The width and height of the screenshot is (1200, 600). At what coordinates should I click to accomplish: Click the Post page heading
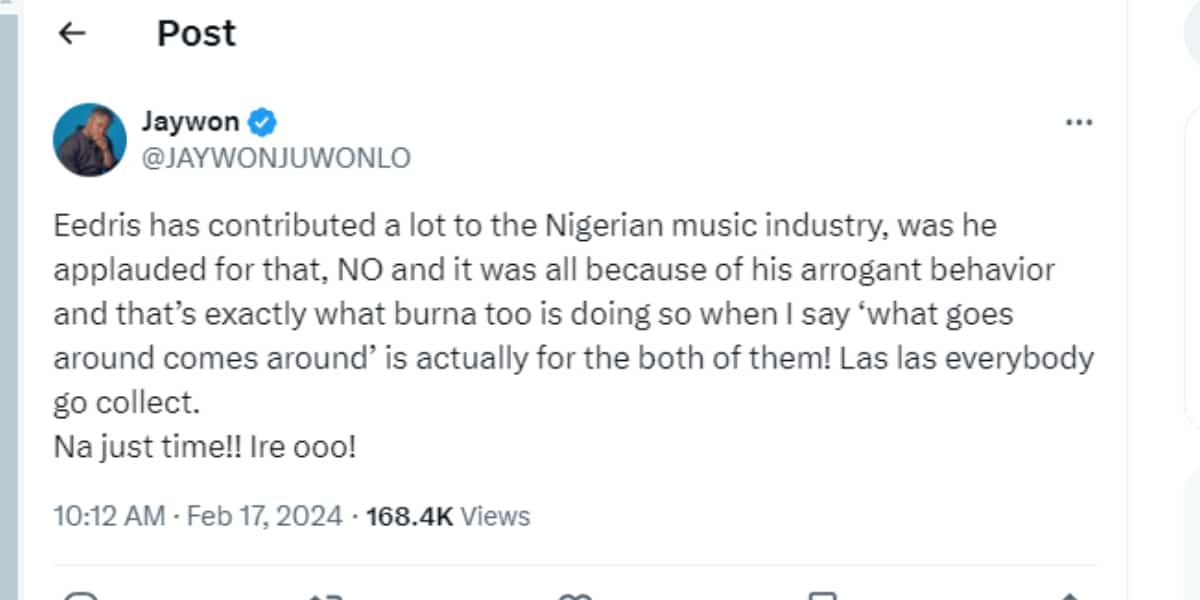pyautogui.click(x=196, y=34)
